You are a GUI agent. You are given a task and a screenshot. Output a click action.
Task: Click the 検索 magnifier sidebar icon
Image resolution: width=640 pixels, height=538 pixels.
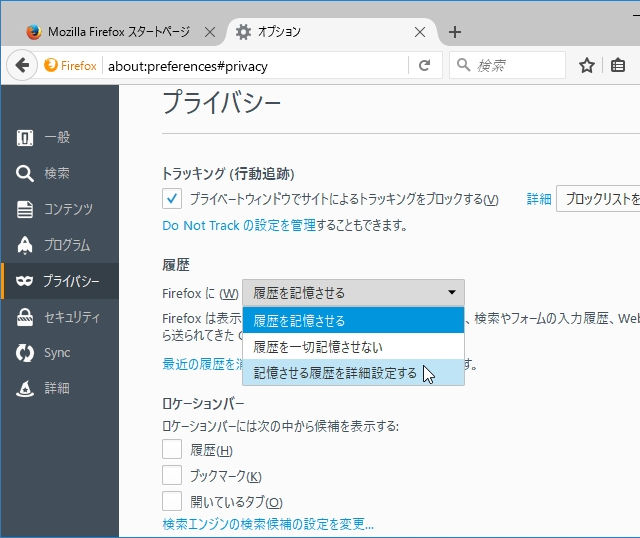pyautogui.click(x=25, y=173)
